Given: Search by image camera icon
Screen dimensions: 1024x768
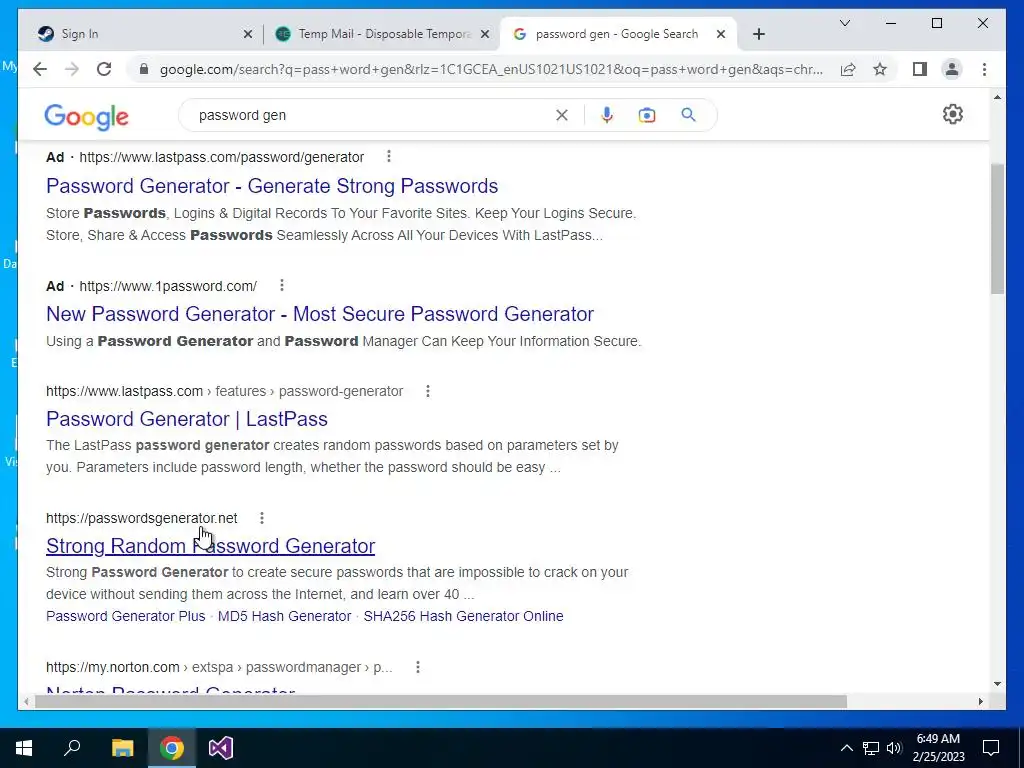Looking at the screenshot, I should click(x=647, y=116).
